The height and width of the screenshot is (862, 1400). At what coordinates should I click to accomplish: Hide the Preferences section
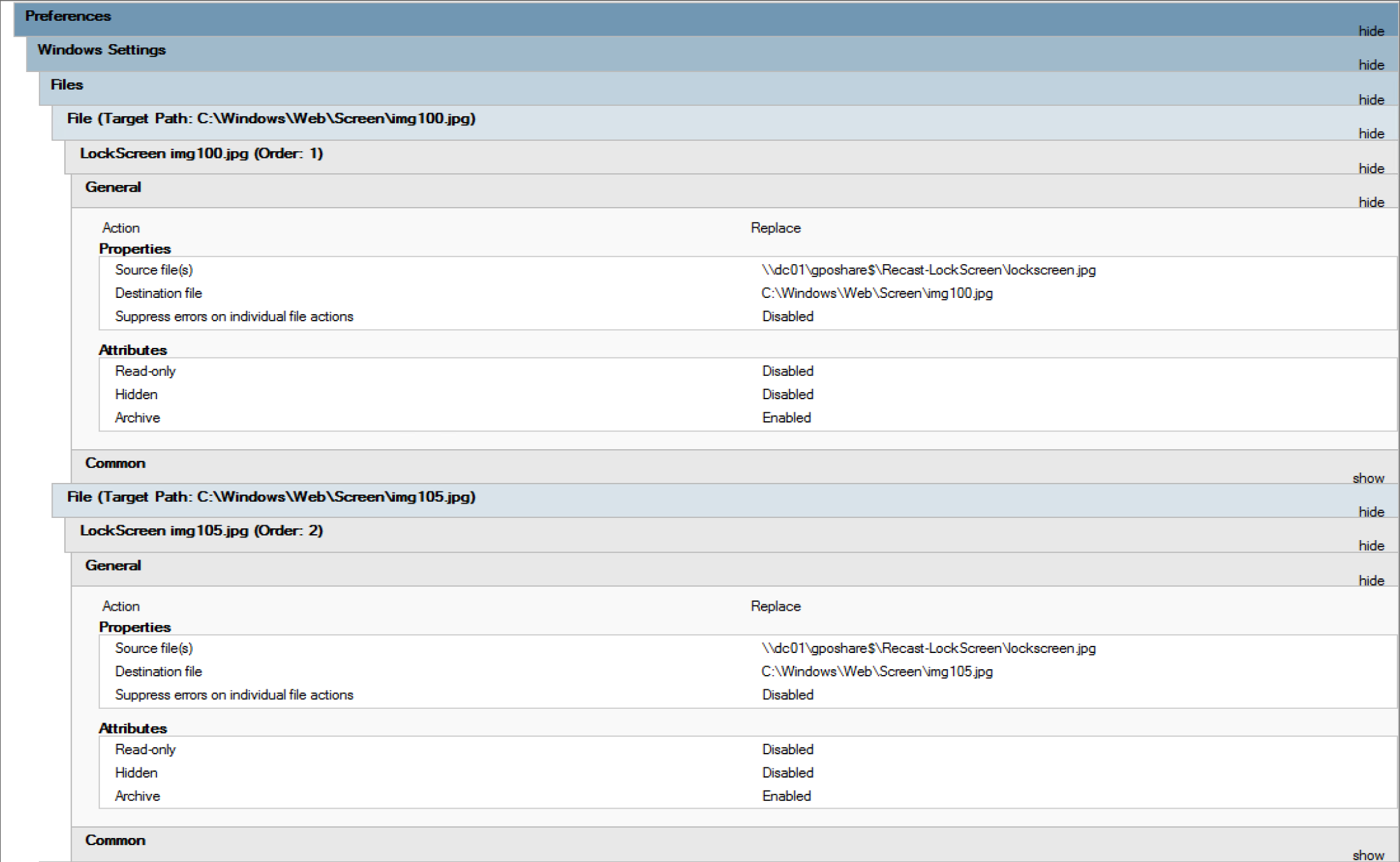point(1371,31)
